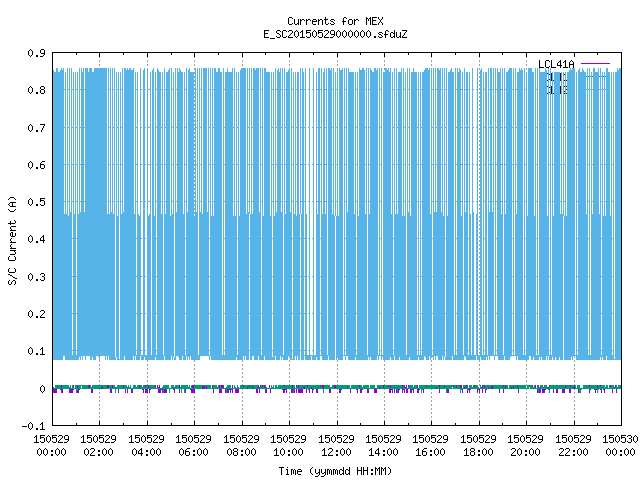Click the 0.2 y-axis tick label

(x=36, y=314)
